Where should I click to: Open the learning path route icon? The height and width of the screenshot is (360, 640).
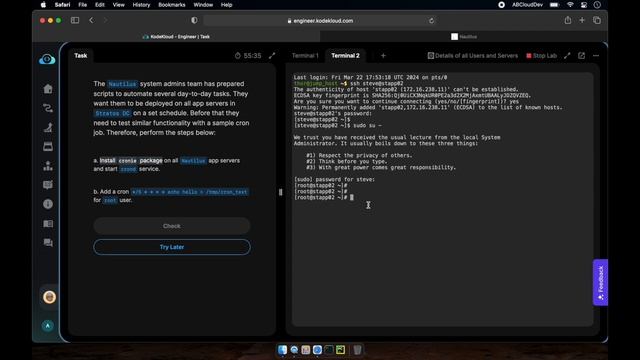pos(48,108)
